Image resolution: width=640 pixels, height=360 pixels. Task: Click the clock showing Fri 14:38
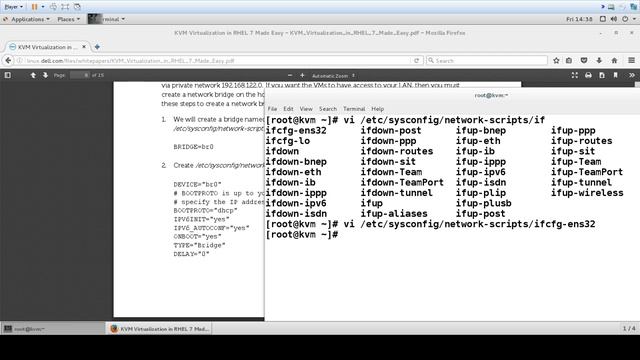pyautogui.click(x=579, y=19)
